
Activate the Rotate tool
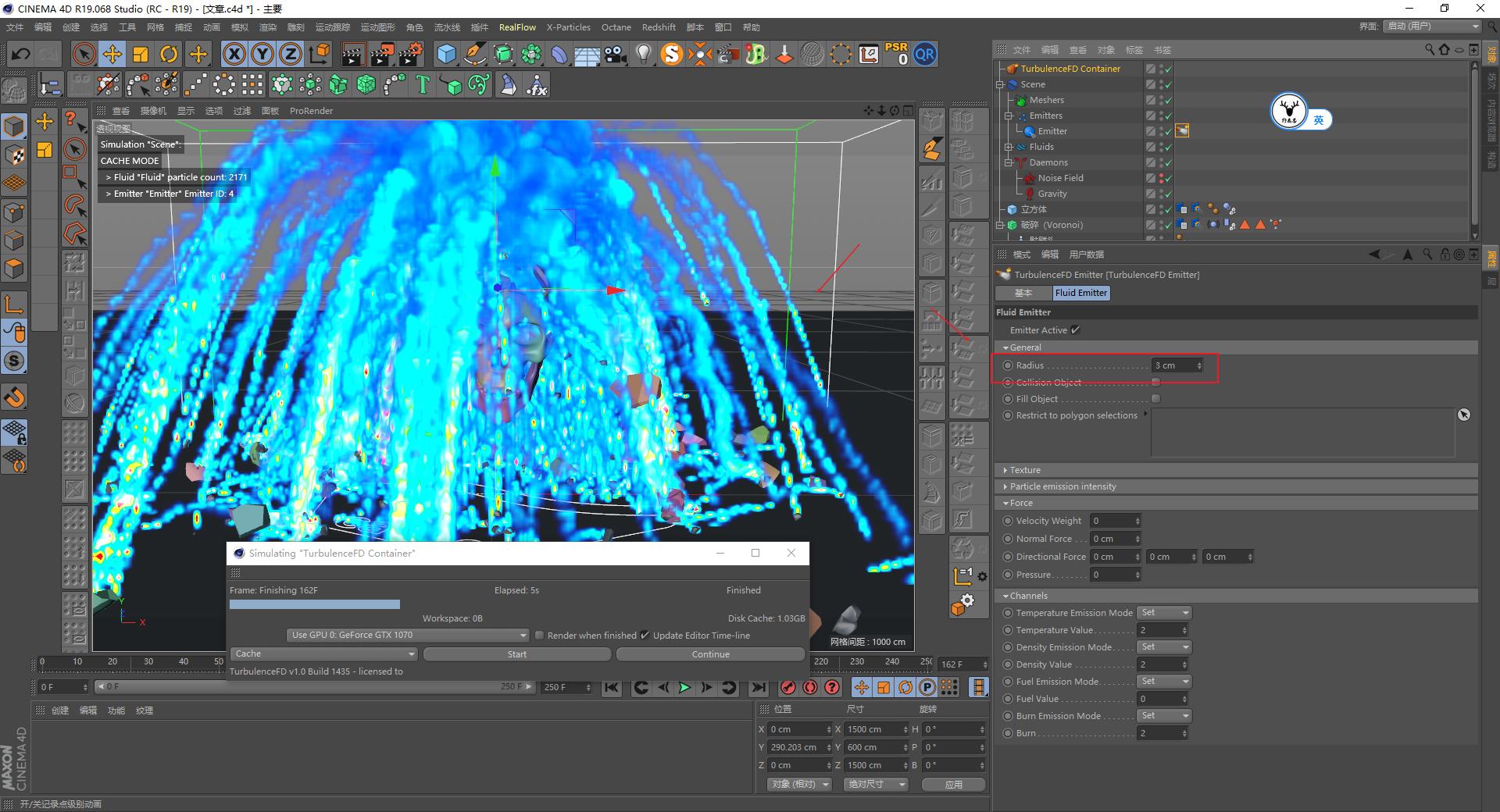pos(169,54)
